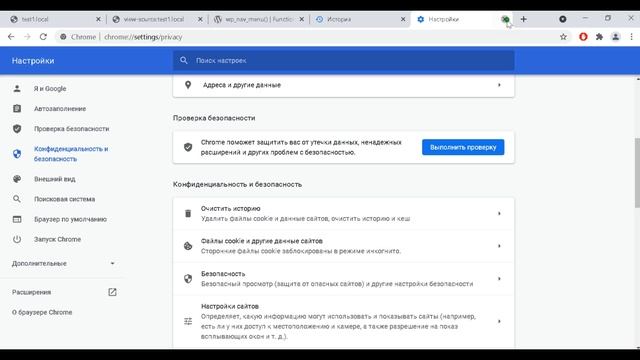The image size is (640, 360).
Task: Open the Opera extension icon
Action: (x=583, y=37)
